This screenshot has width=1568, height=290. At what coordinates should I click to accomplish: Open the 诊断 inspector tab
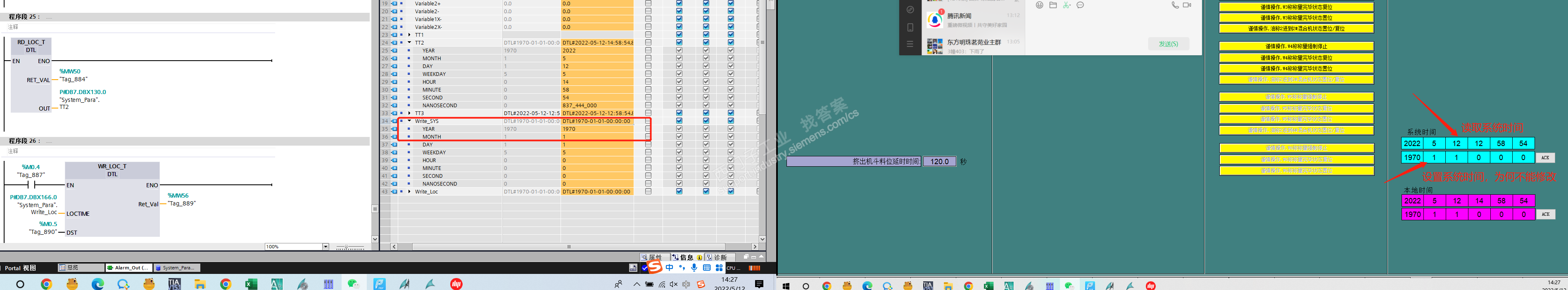pos(720,257)
